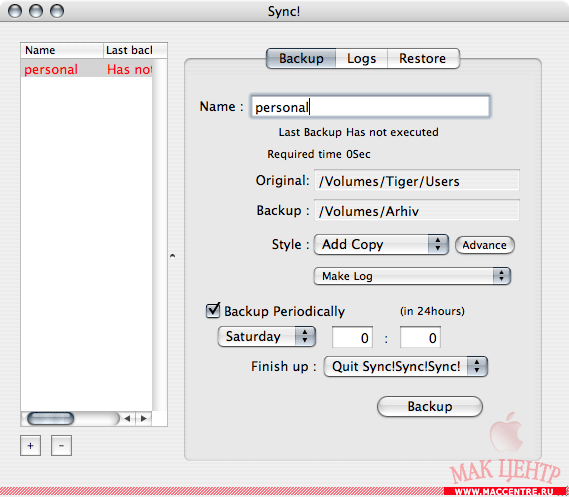This screenshot has width=569, height=497.
Task: Click the Name text field
Action: (370, 107)
